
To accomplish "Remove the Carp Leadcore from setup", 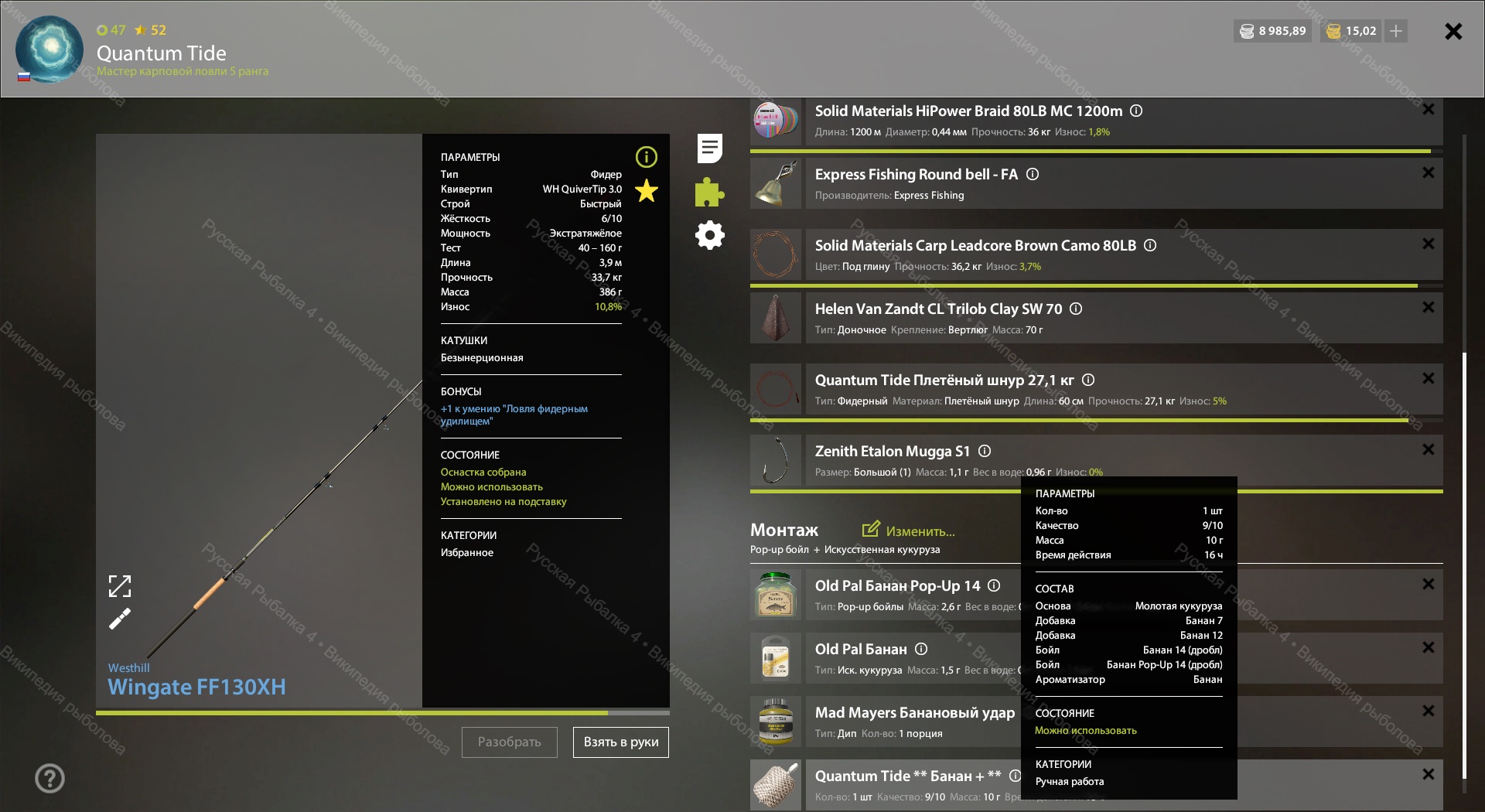I will click(1429, 244).
